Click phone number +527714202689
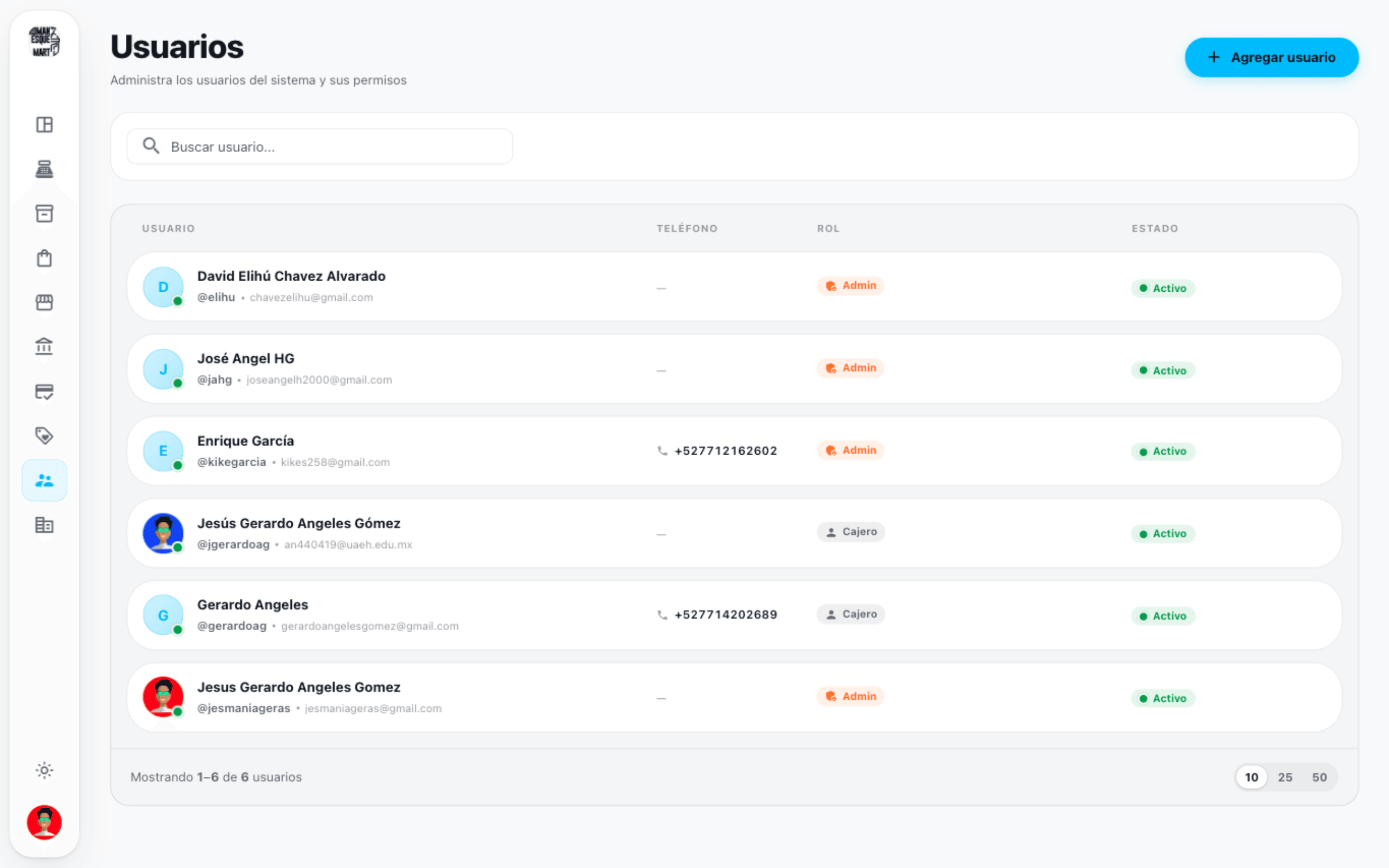Image resolution: width=1389 pixels, height=868 pixels. pos(726,615)
